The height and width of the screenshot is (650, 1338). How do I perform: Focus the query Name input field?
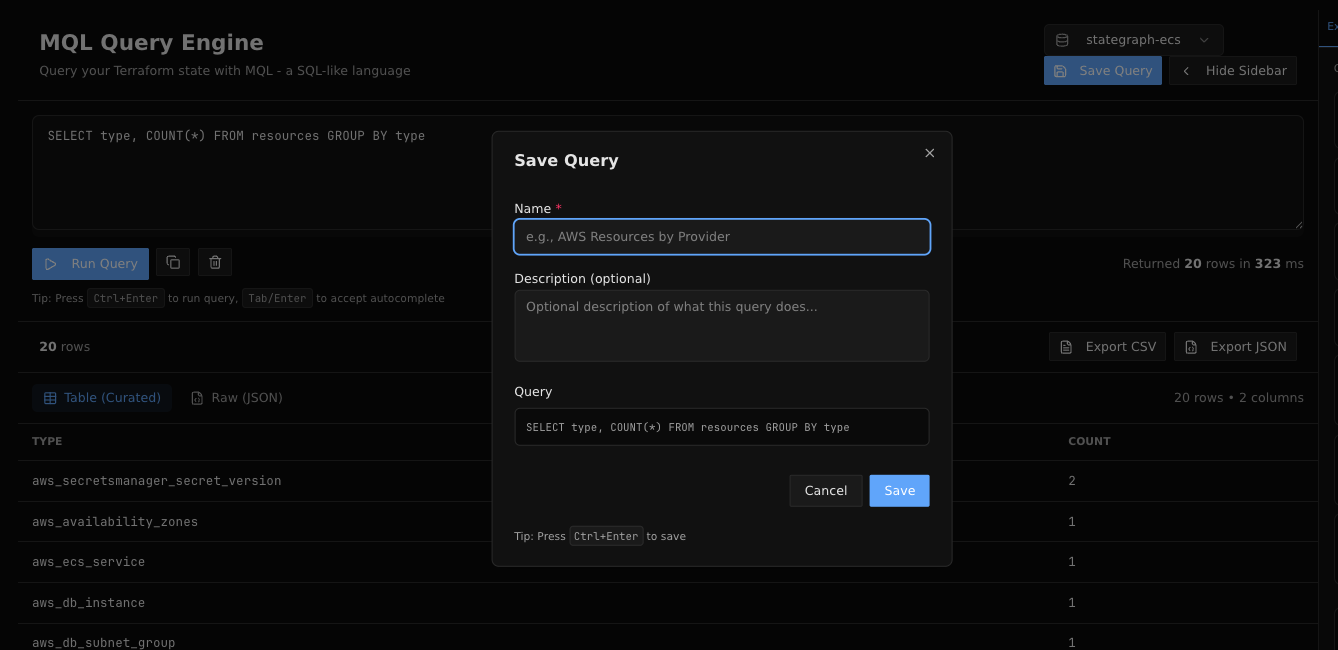(721, 237)
